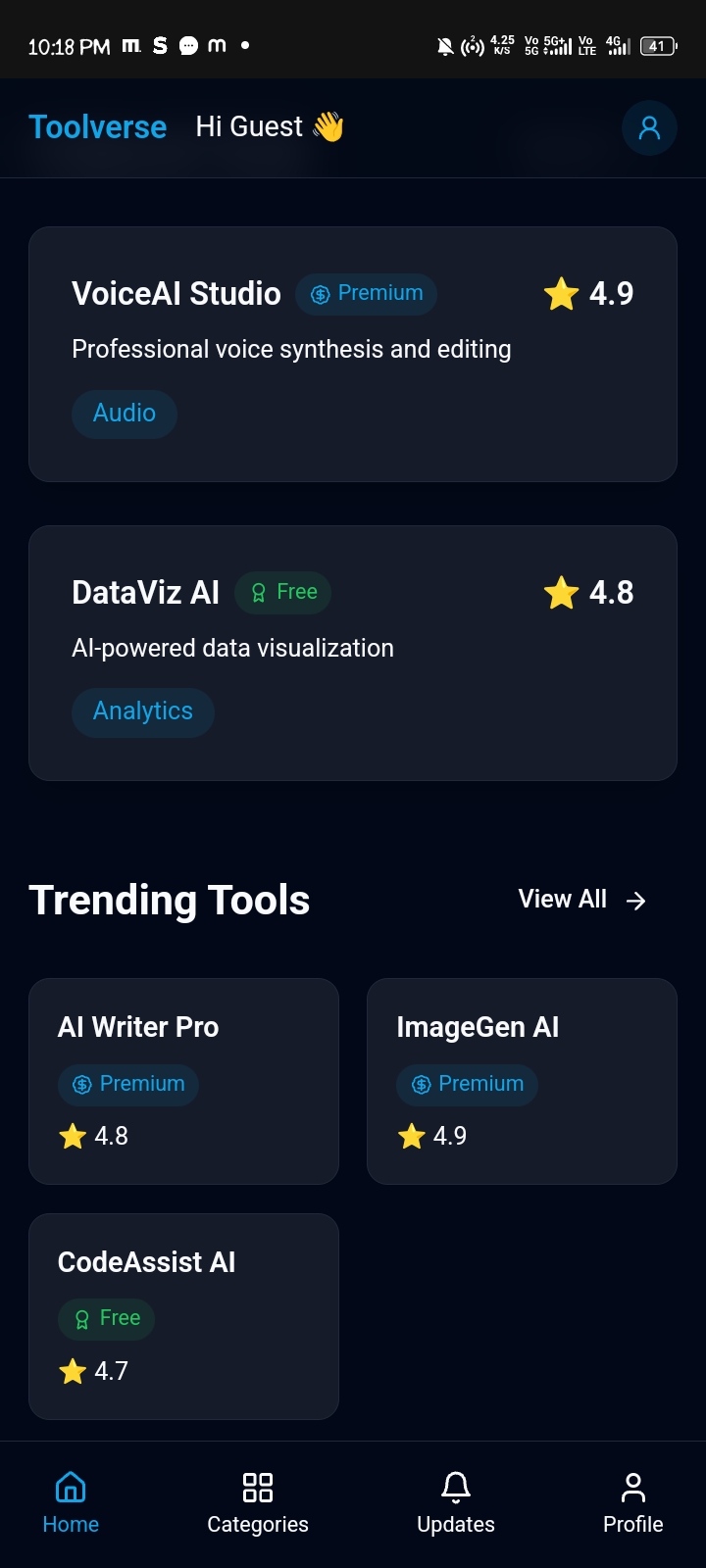
Task: Tap the Audio category tag
Action: tap(125, 414)
